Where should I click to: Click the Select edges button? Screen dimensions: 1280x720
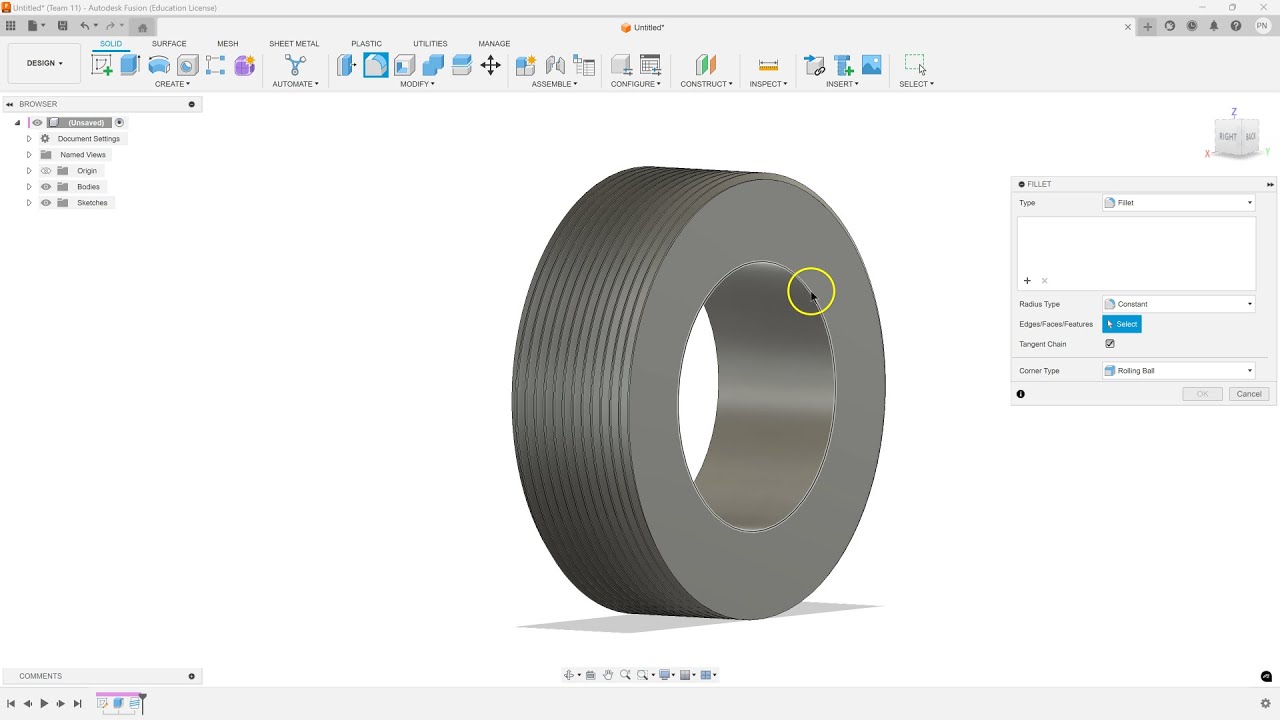tap(1121, 324)
